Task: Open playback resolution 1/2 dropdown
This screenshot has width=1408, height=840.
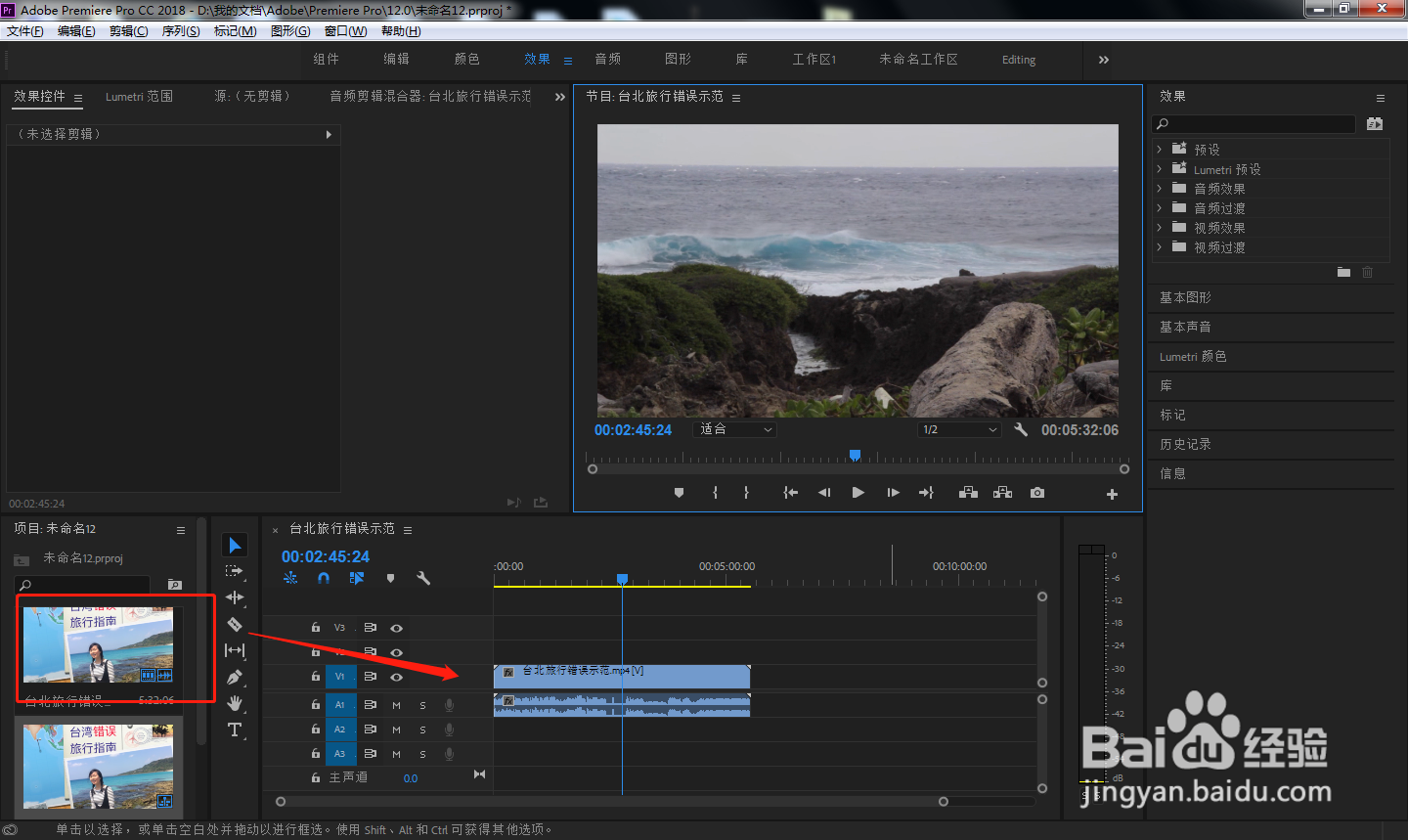Action: coord(959,429)
